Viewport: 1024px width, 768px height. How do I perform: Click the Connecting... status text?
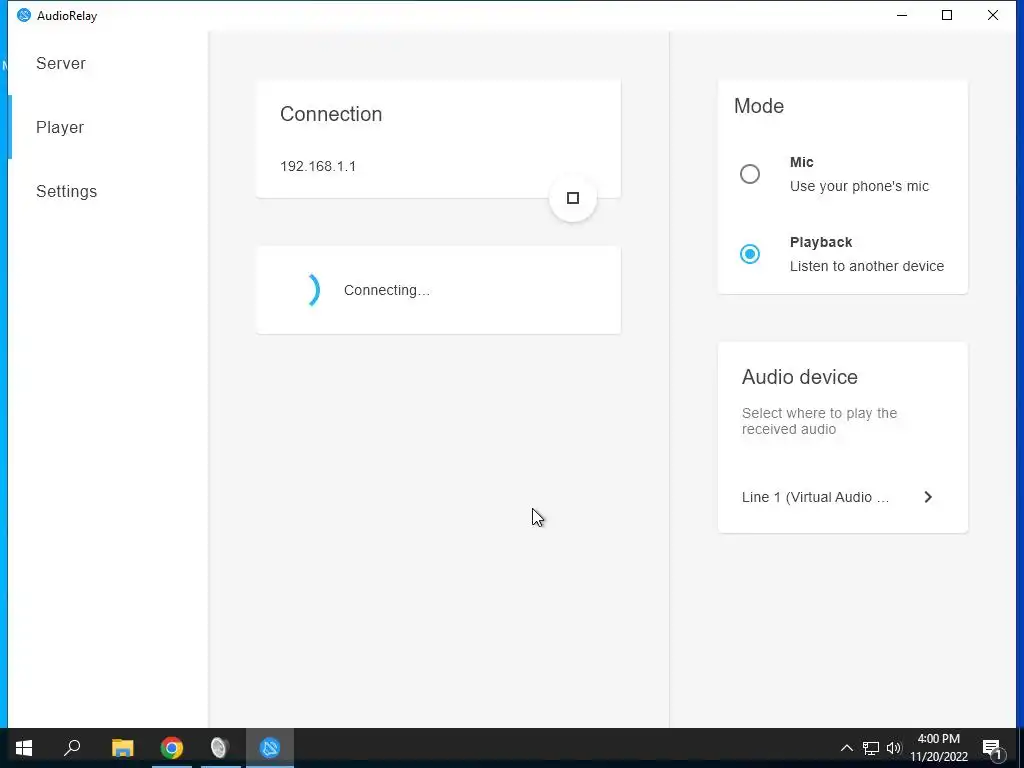(387, 290)
